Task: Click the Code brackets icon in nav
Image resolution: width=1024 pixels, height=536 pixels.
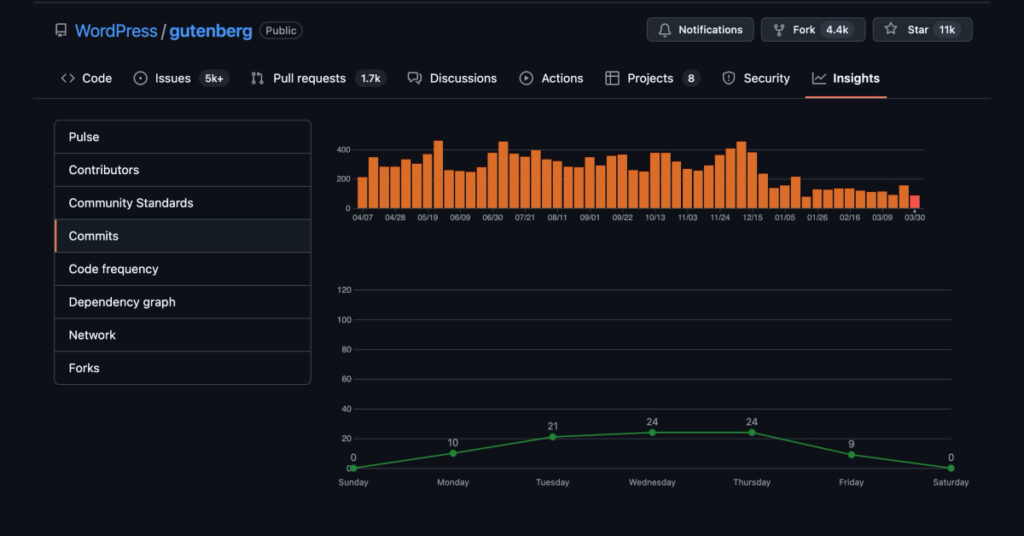Action: click(68, 78)
